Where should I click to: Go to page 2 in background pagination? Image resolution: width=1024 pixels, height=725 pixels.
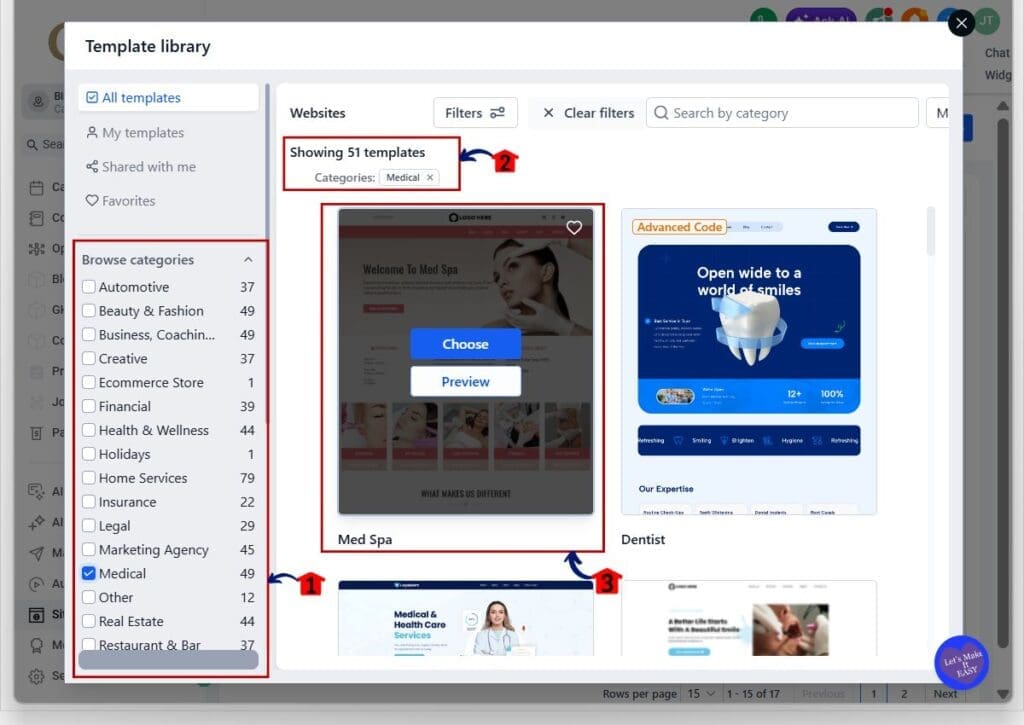point(904,694)
